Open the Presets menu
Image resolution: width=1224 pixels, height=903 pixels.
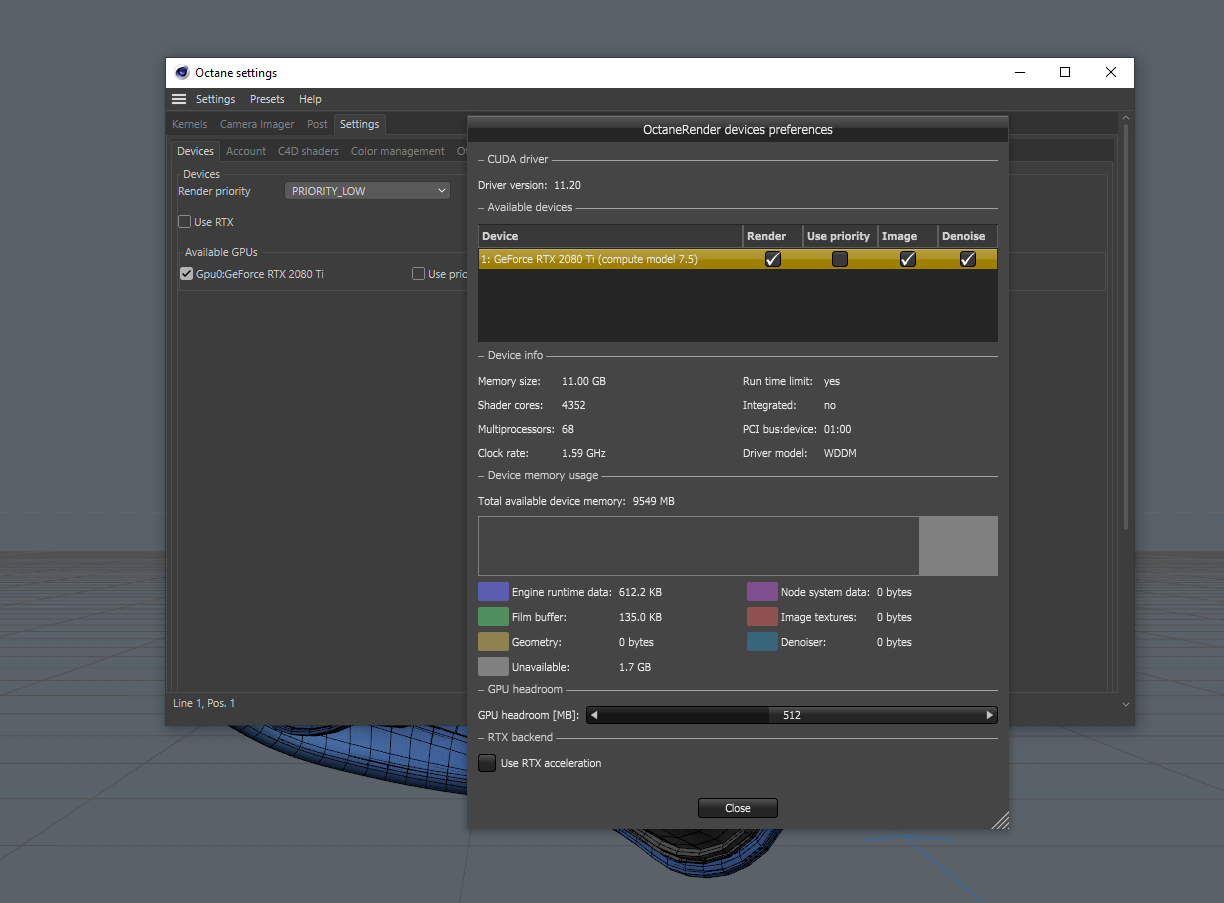[267, 99]
